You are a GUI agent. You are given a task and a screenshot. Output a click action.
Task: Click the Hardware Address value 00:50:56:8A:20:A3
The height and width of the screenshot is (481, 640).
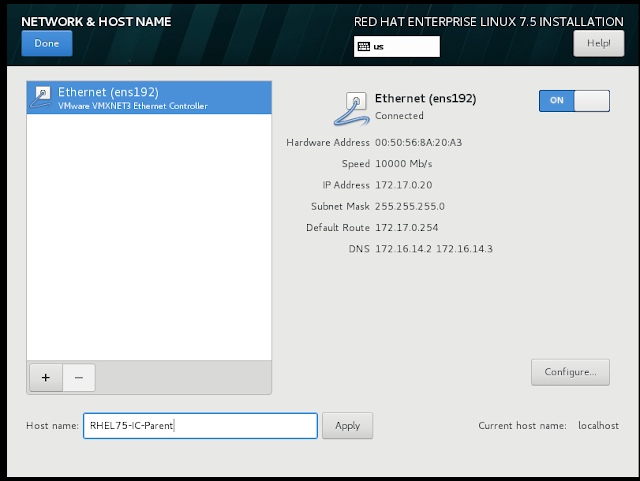pos(418,143)
